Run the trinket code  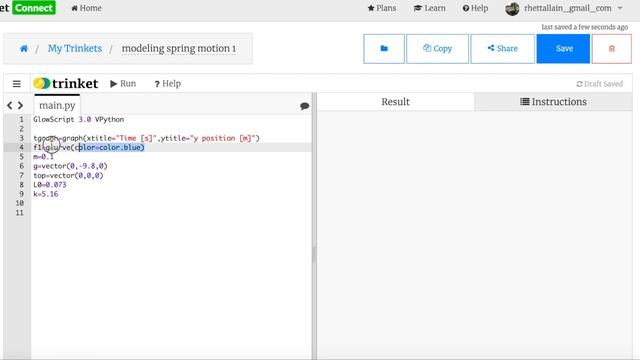(x=123, y=83)
